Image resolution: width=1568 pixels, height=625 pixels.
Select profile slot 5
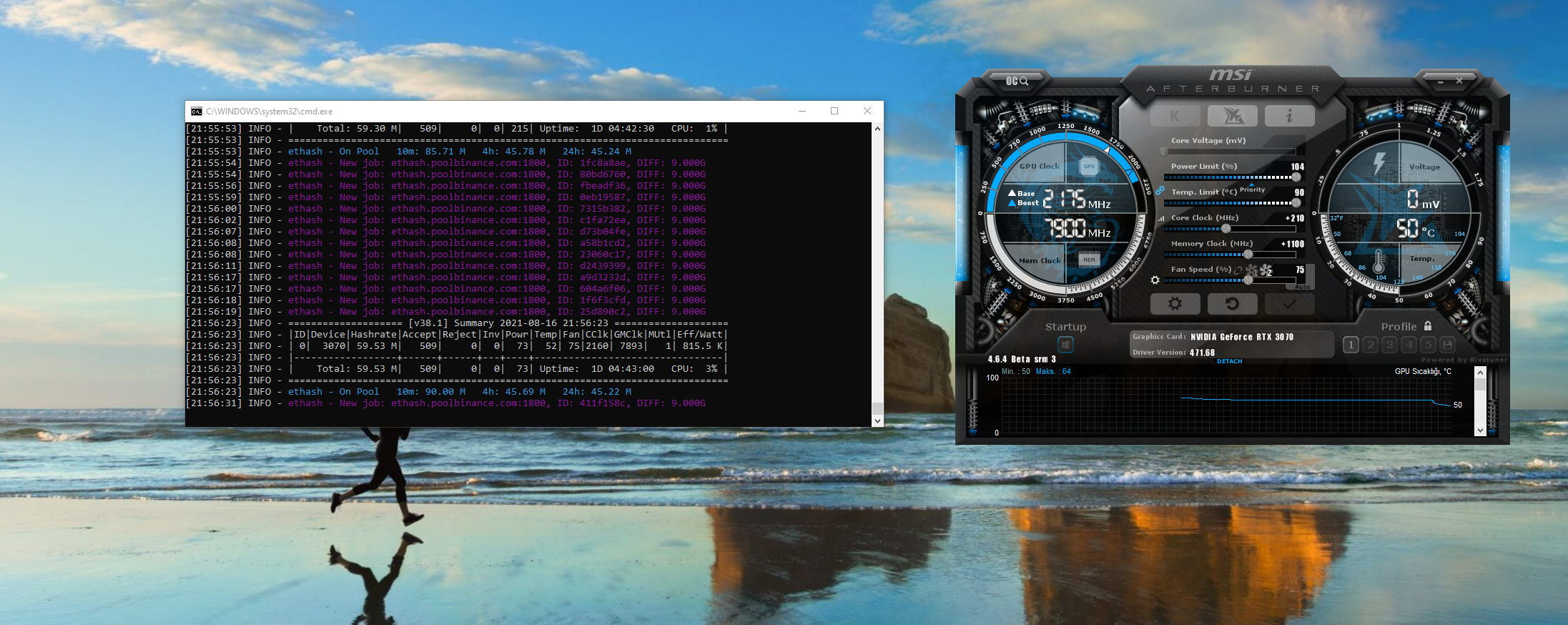1428,345
